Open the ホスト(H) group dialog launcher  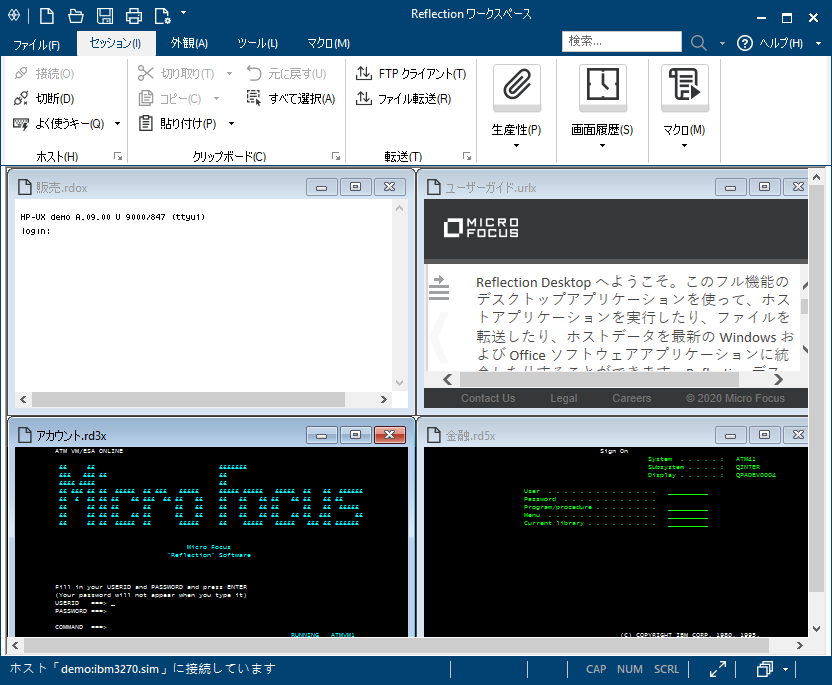coord(118,156)
